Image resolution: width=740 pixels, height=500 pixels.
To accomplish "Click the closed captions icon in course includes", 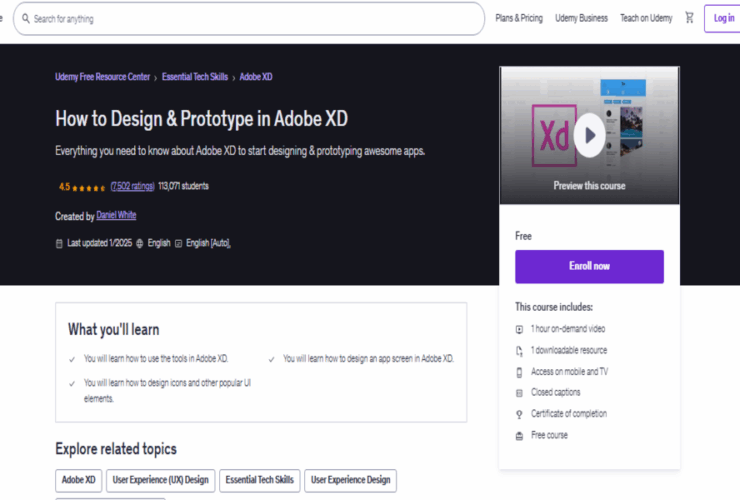I will click(x=519, y=393).
